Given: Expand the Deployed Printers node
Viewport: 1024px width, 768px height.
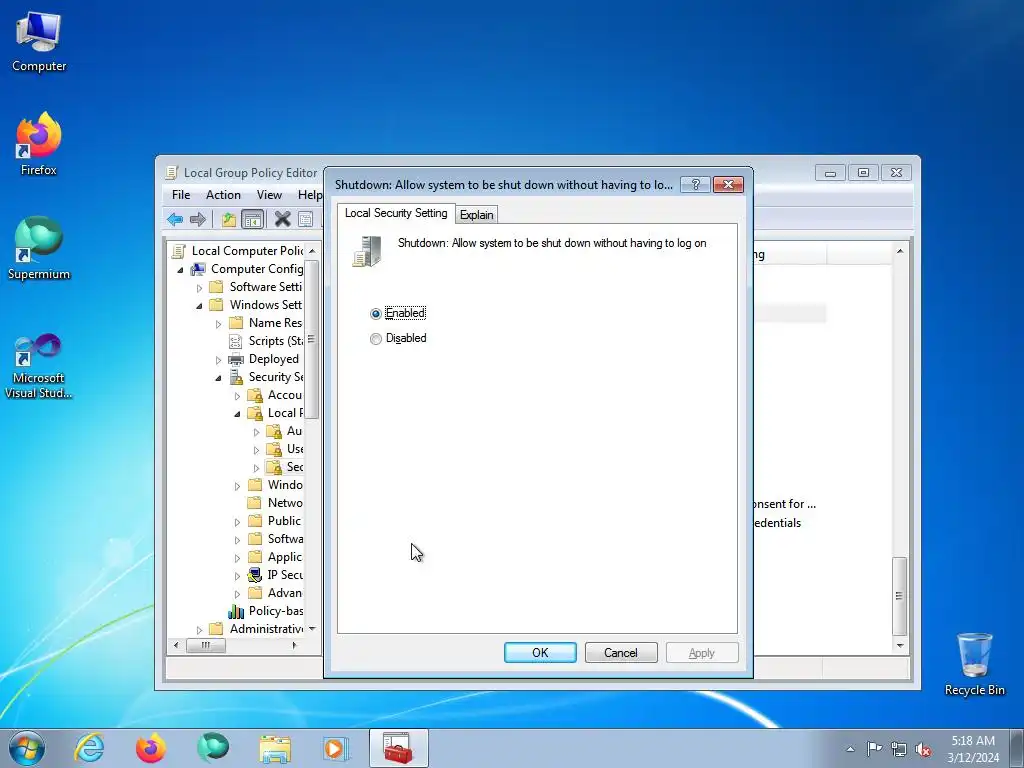Looking at the screenshot, I should coord(218,360).
